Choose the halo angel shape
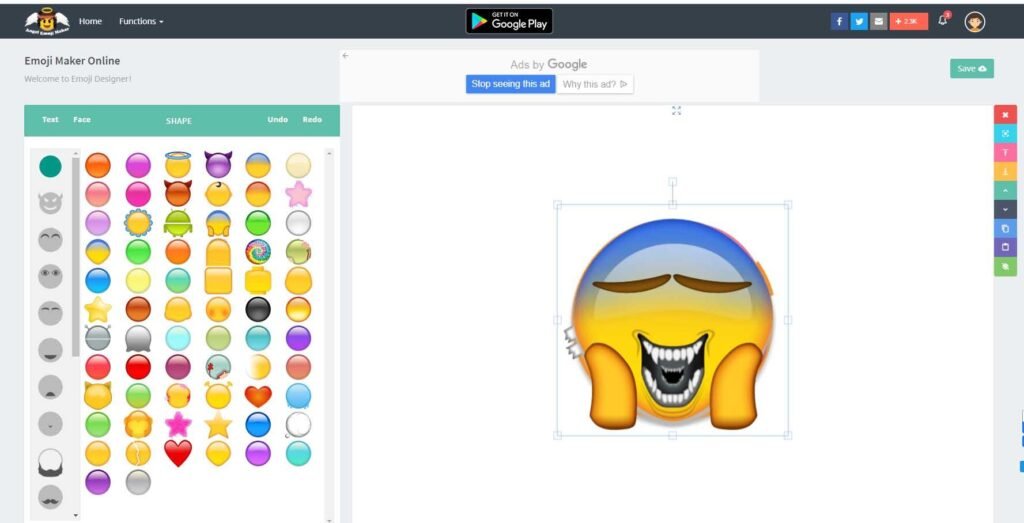The height and width of the screenshot is (523, 1024). [x=178, y=165]
